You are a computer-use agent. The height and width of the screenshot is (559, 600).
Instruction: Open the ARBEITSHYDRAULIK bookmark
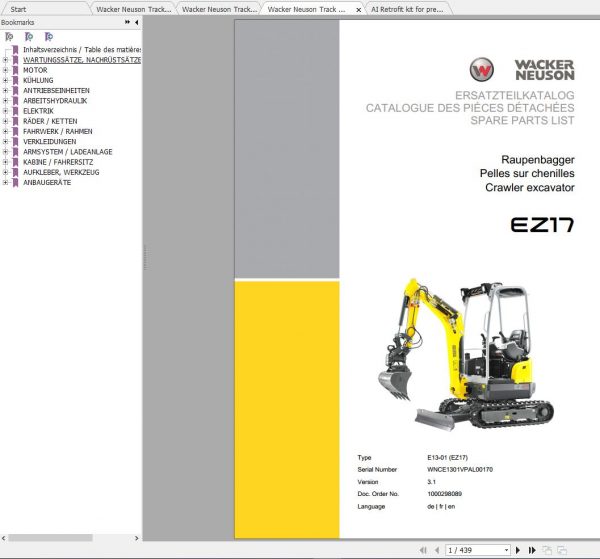(x=55, y=101)
